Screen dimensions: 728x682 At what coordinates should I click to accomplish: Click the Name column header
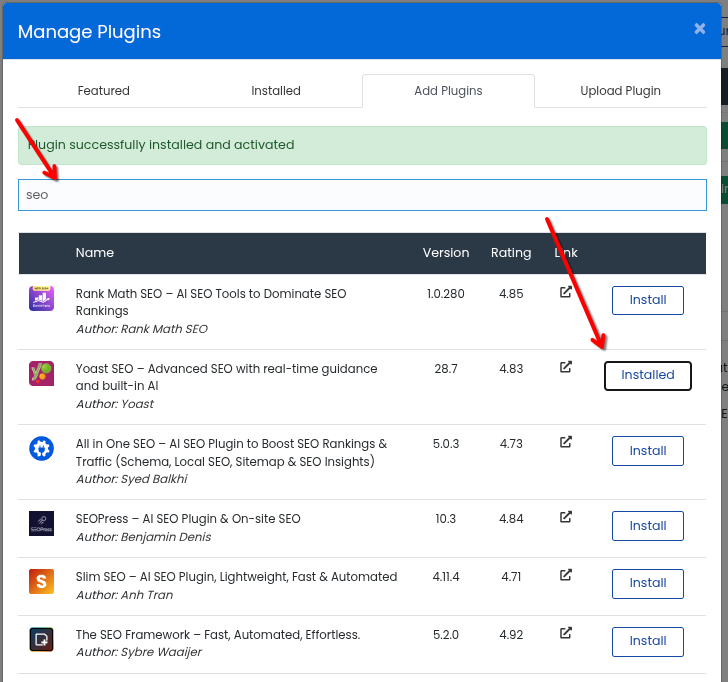tap(95, 253)
